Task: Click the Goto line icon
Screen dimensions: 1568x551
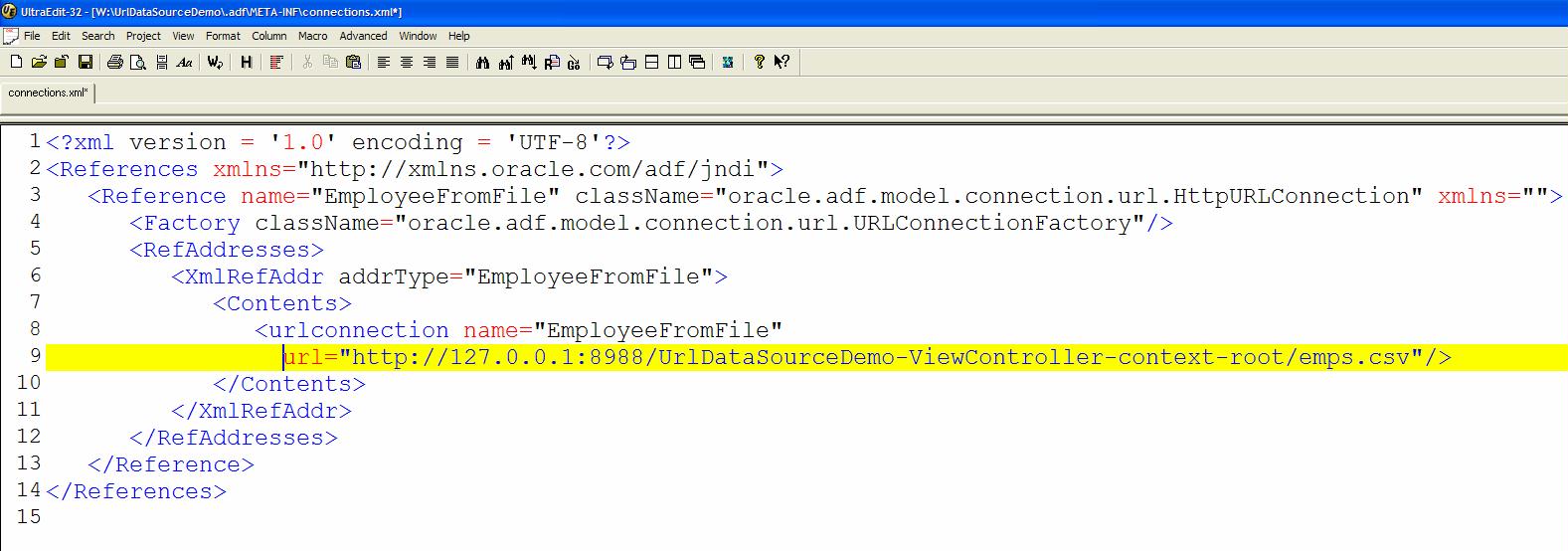Action: (574, 62)
